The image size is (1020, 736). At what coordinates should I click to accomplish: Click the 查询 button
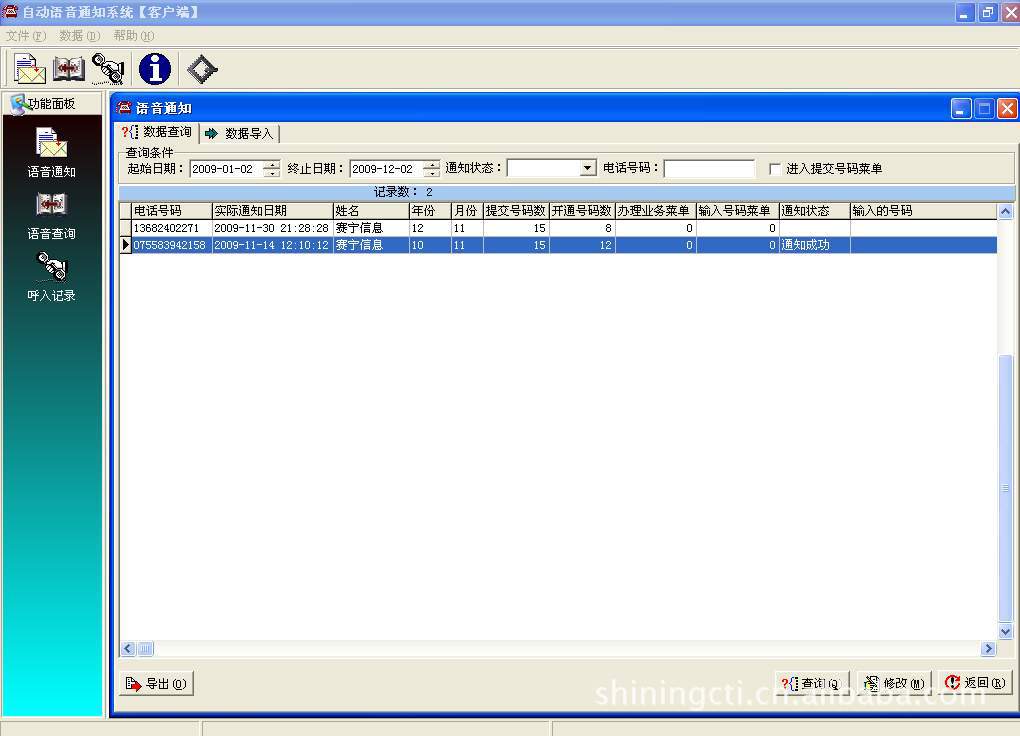click(812, 683)
